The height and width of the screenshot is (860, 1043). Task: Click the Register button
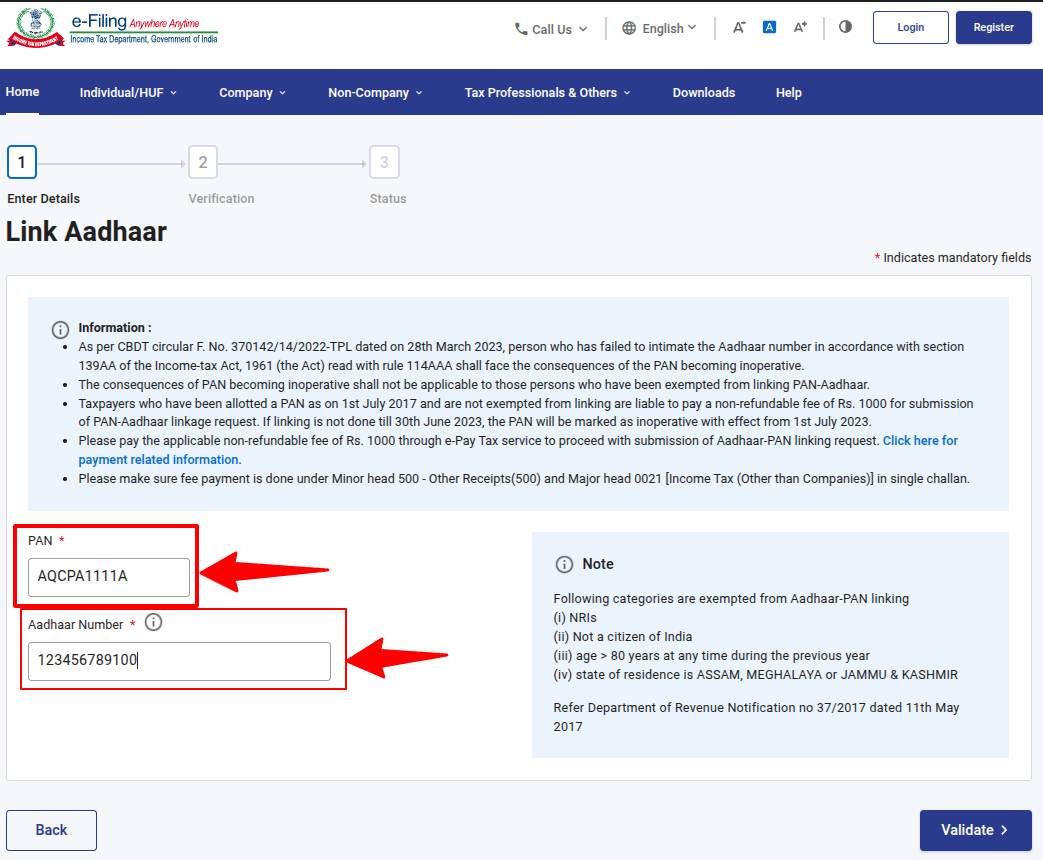[x=993, y=27]
